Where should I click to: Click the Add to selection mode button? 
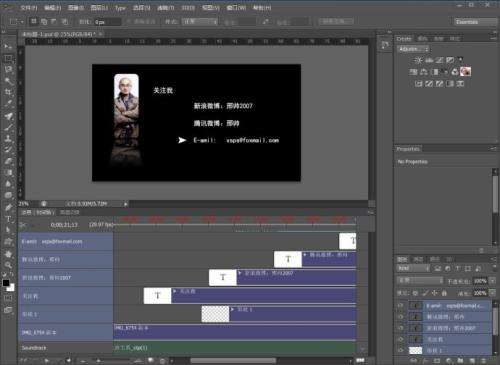click(44, 22)
